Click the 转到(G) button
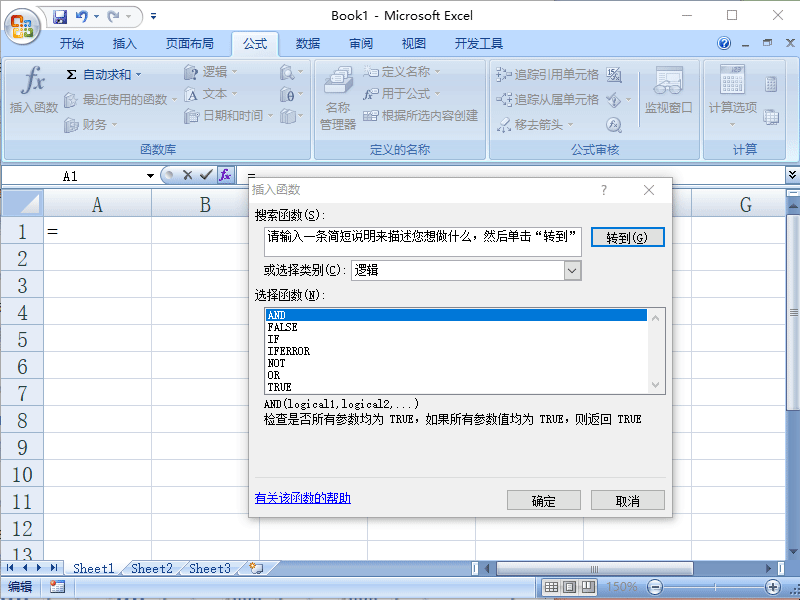Screen dimensions: 800x600 [628, 237]
